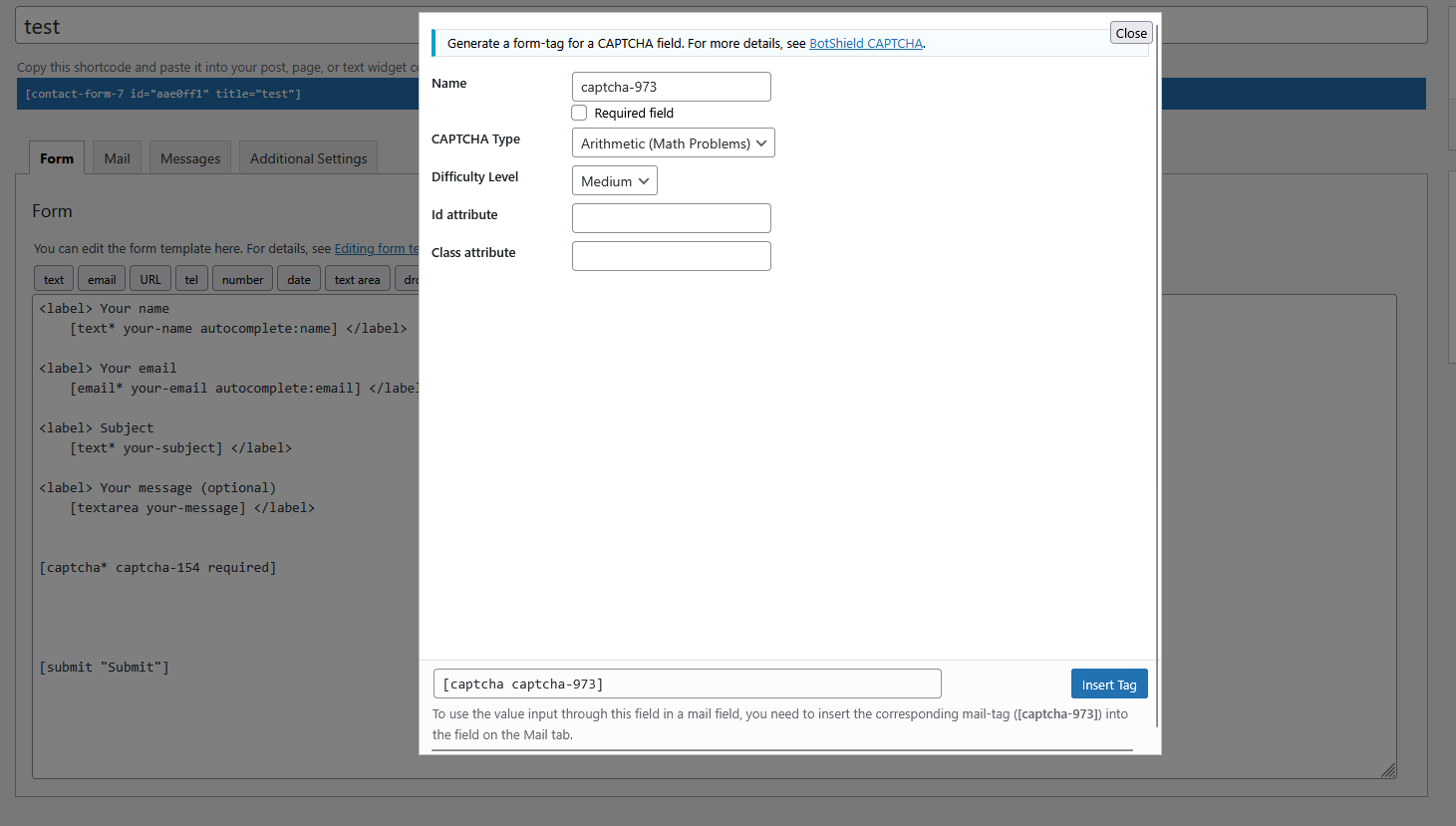Insert a date form-tag
This screenshot has width=1456, height=826.
click(x=298, y=278)
